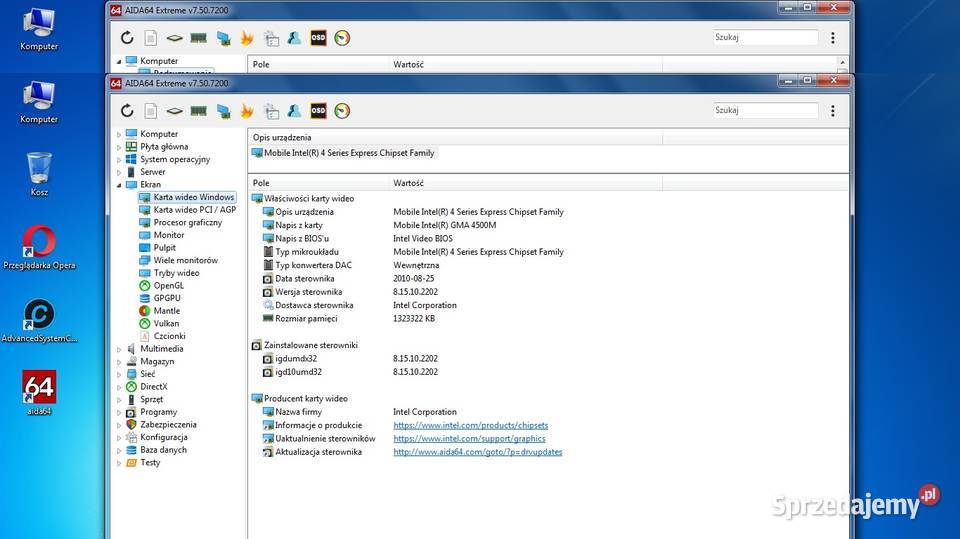Expand Multimedia tree node
This screenshot has width=960, height=539.
[119, 349]
